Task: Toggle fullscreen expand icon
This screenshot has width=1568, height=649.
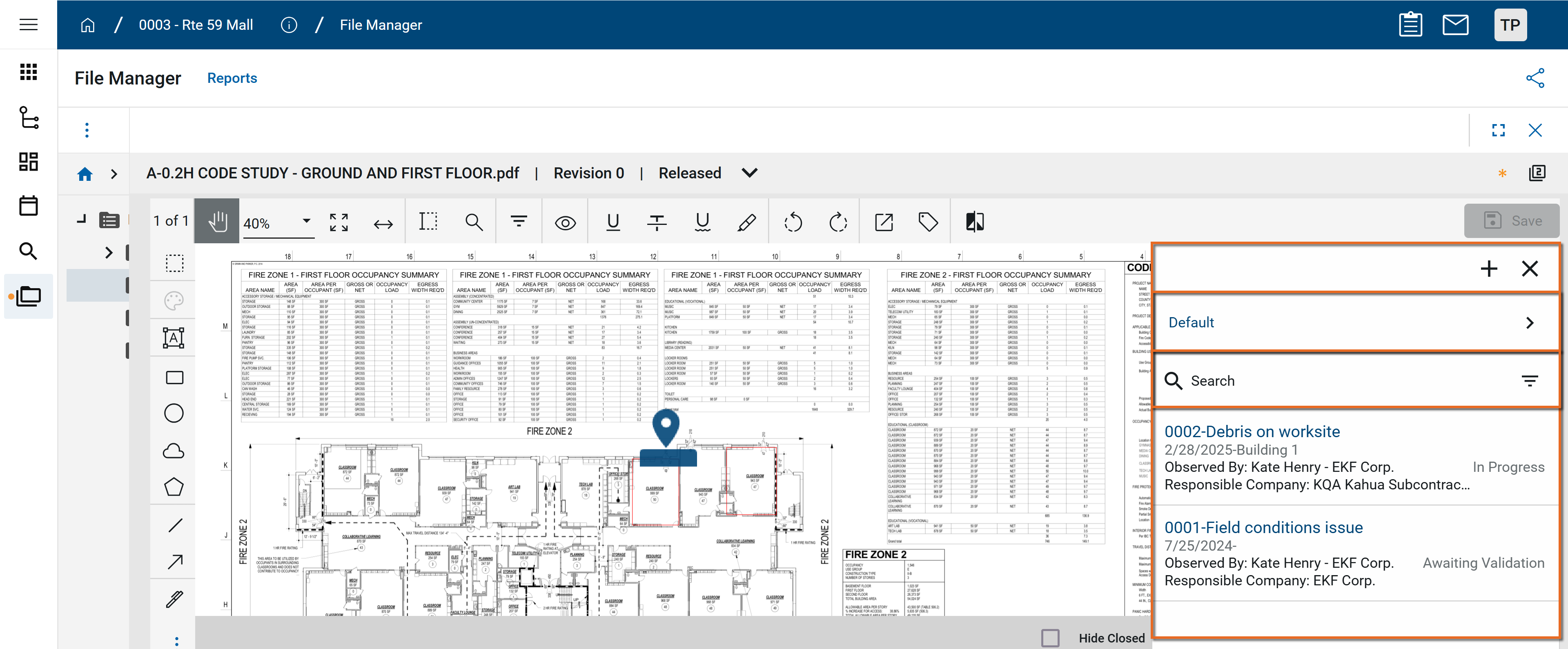Action: coord(1498,130)
